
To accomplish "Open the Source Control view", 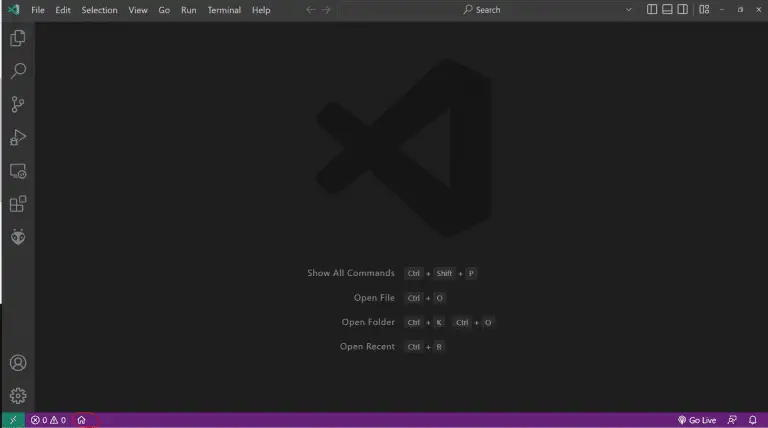I will pyautogui.click(x=17, y=105).
